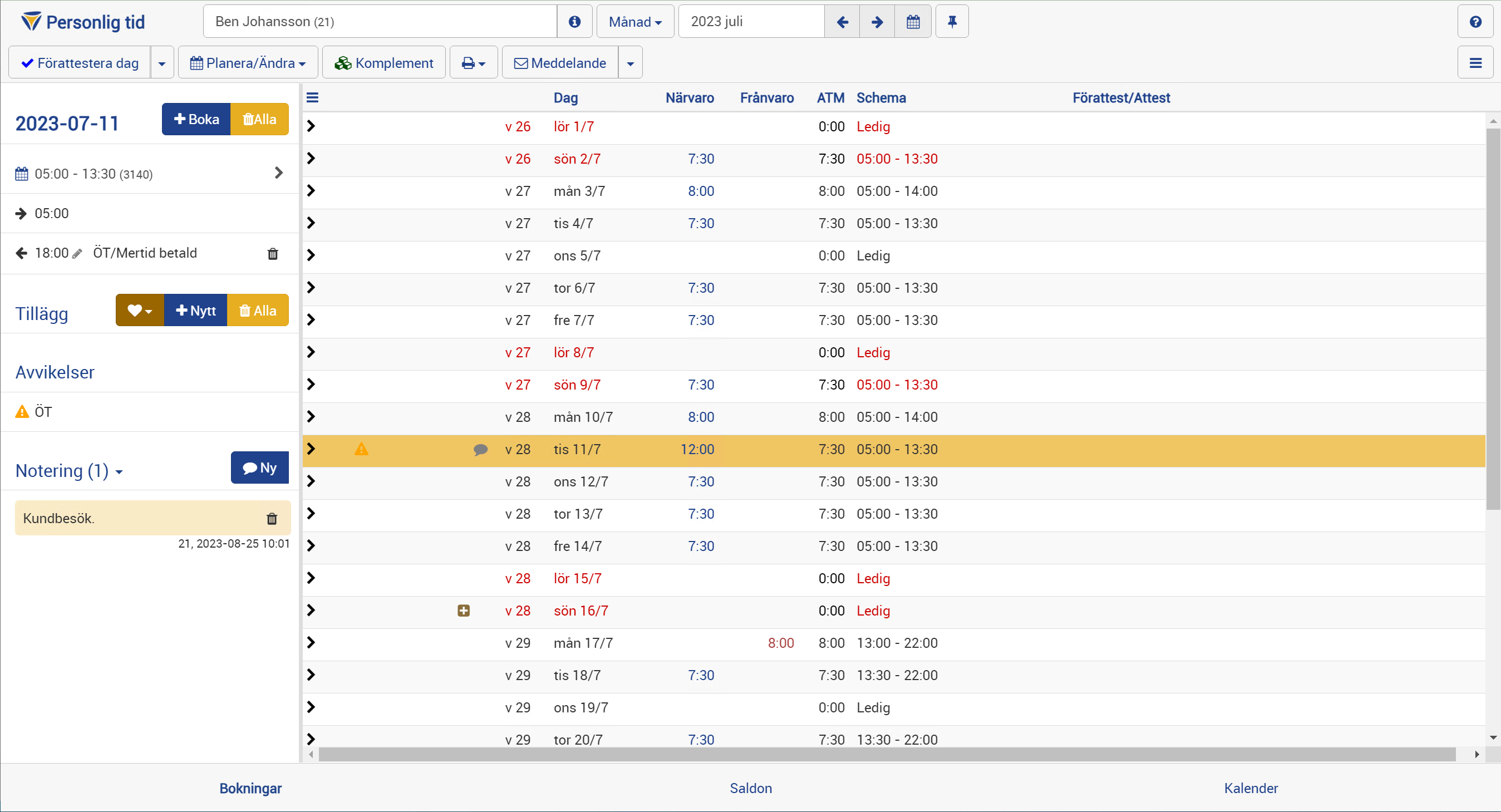The width and height of the screenshot is (1501, 812).
Task: Click the Förattestera dag button
Action: point(80,63)
